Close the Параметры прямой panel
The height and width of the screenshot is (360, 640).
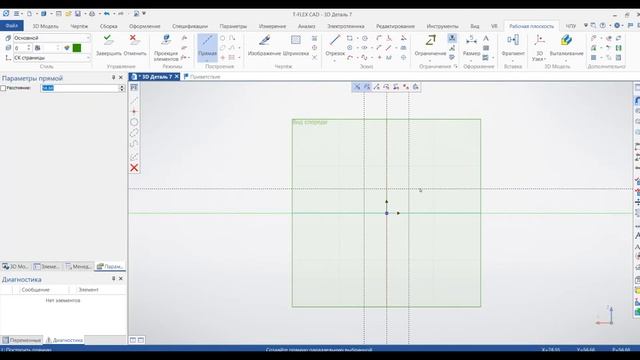point(121,78)
